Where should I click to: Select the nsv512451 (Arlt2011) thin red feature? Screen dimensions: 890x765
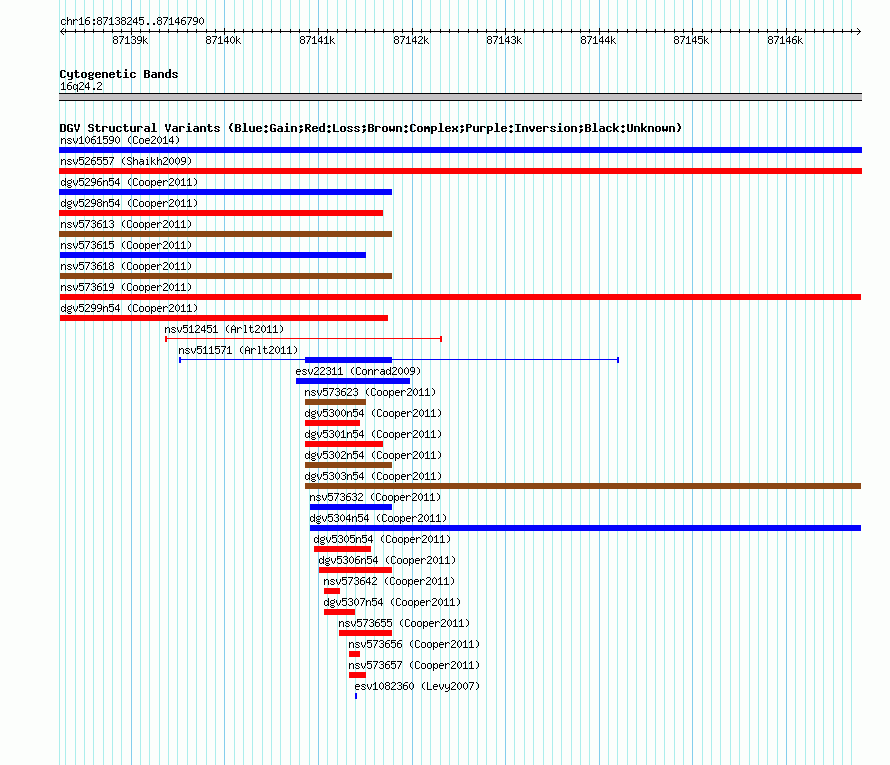click(x=304, y=339)
